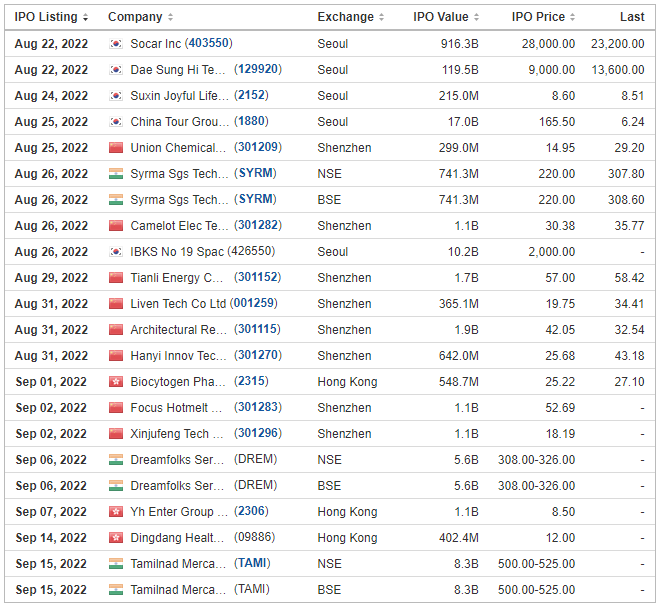Open Socar Inc ticker link 403550

[208, 43]
